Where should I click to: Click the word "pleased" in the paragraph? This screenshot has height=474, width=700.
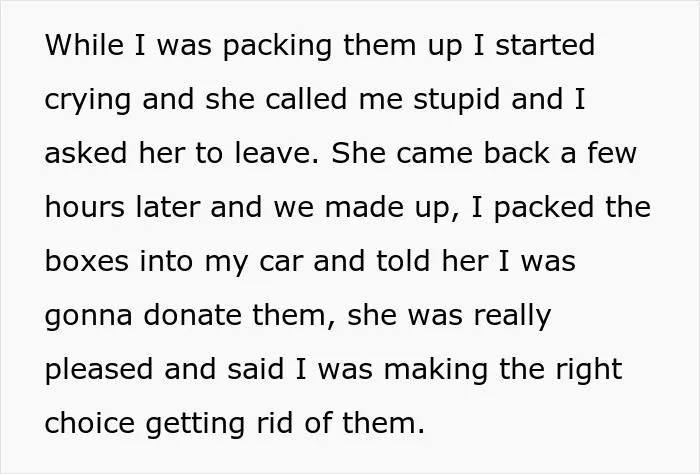click(99, 371)
